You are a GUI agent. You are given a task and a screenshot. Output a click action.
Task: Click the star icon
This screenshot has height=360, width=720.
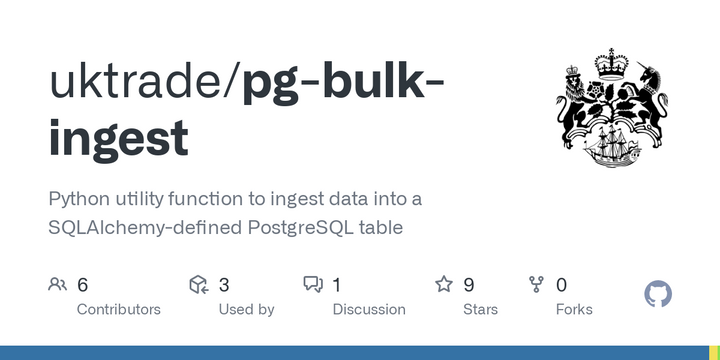click(x=444, y=284)
